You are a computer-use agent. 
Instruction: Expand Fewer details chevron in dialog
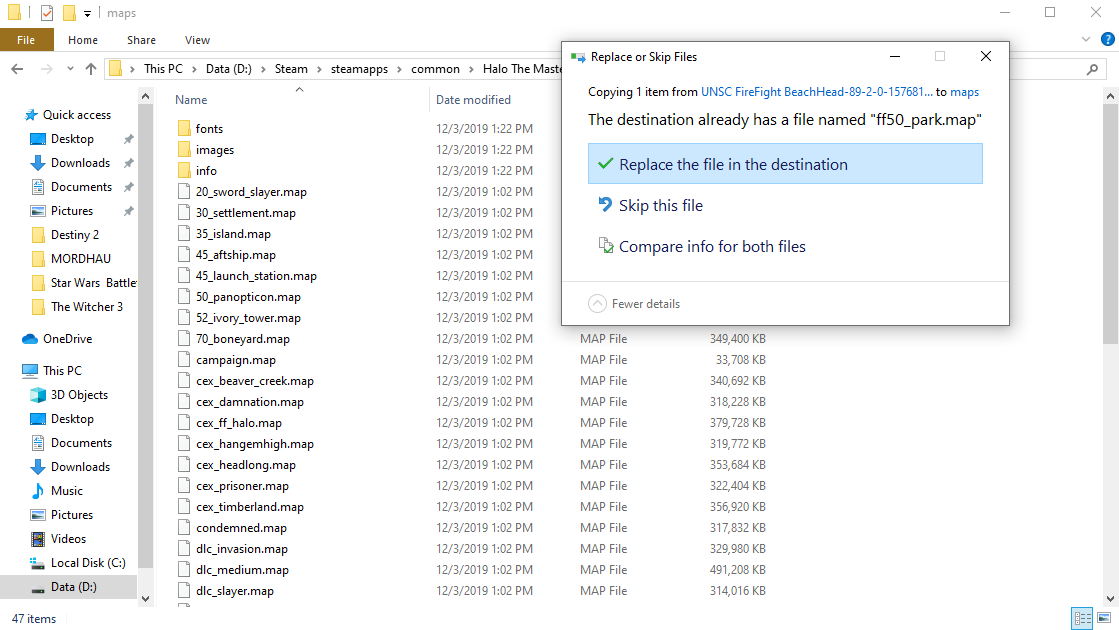pos(597,303)
